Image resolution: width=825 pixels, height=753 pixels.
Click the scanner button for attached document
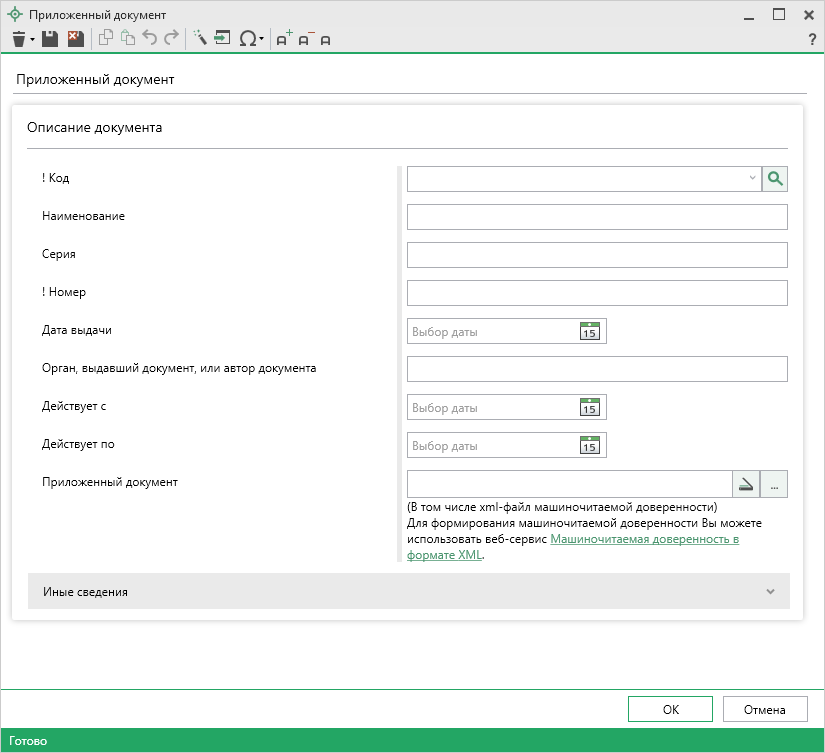(746, 484)
